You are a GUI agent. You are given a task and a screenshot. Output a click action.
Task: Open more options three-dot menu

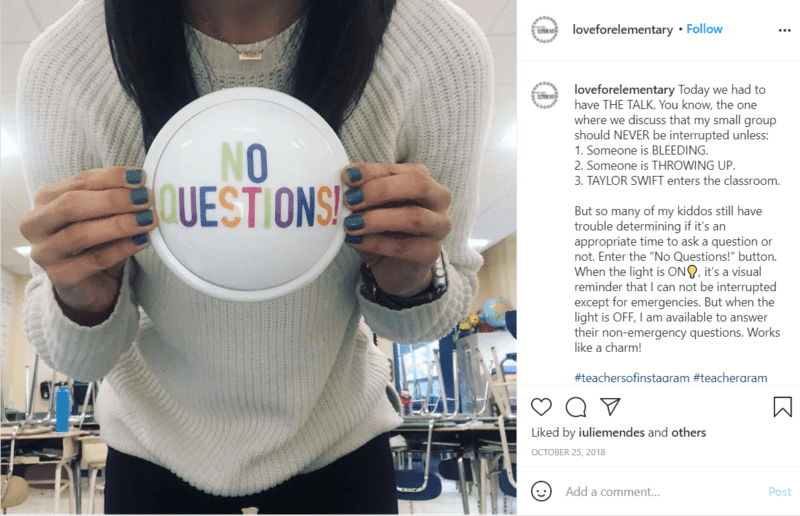784,31
